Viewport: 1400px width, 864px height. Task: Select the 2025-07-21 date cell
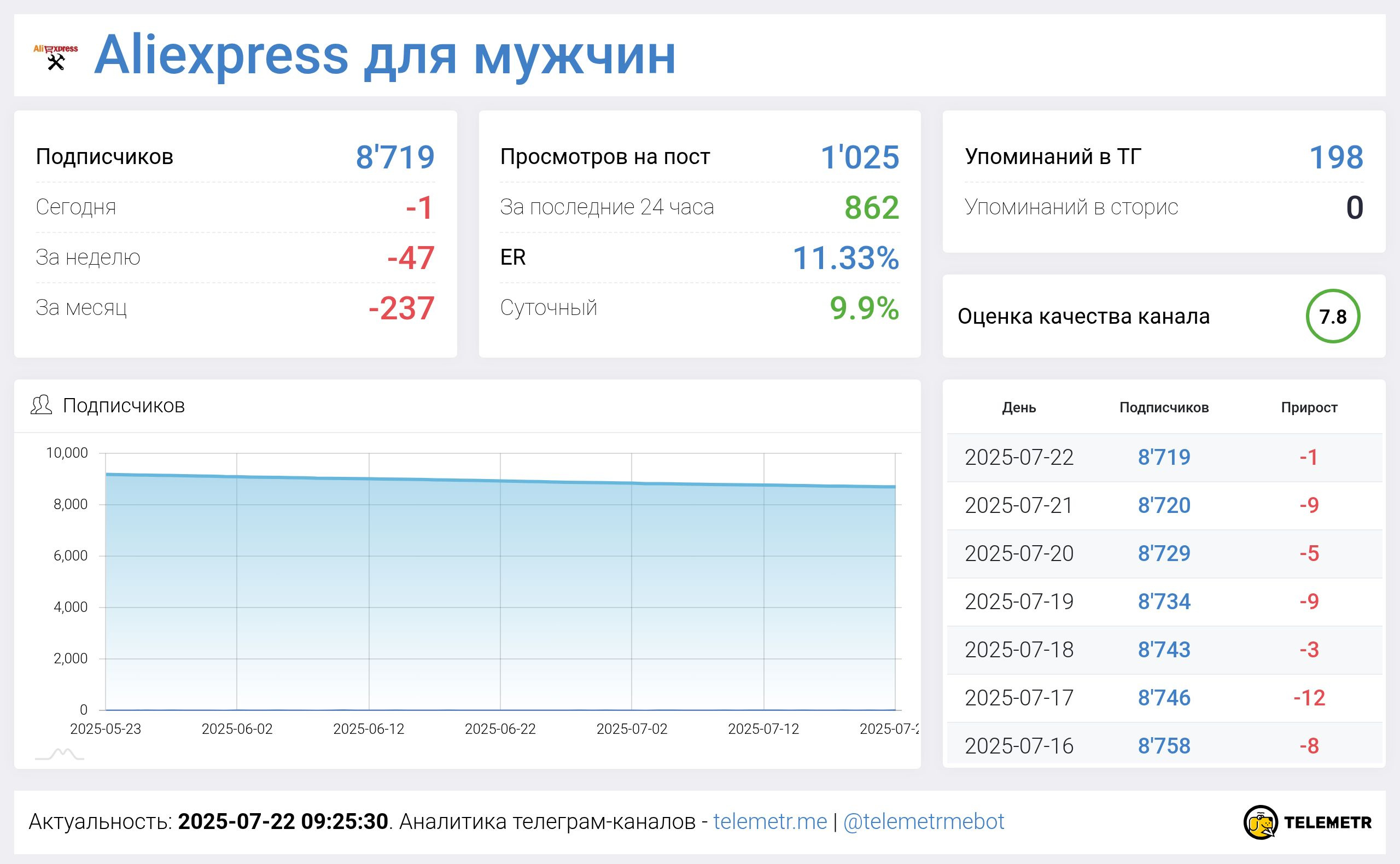(x=1019, y=505)
